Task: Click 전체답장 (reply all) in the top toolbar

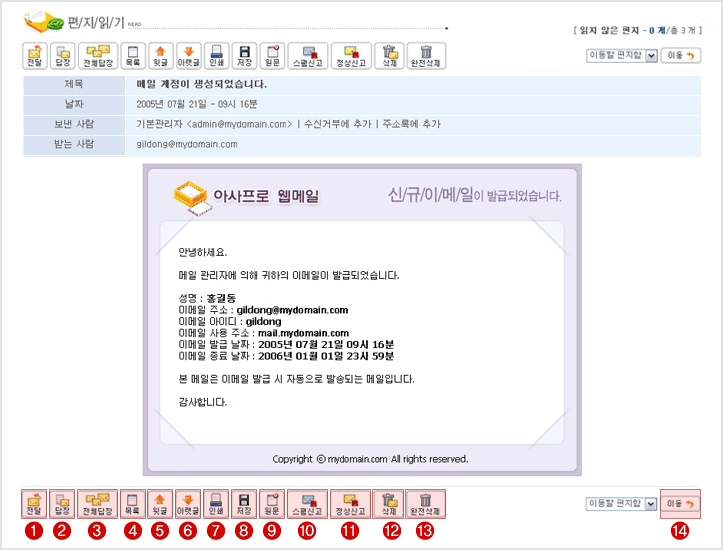Action: coord(97,55)
